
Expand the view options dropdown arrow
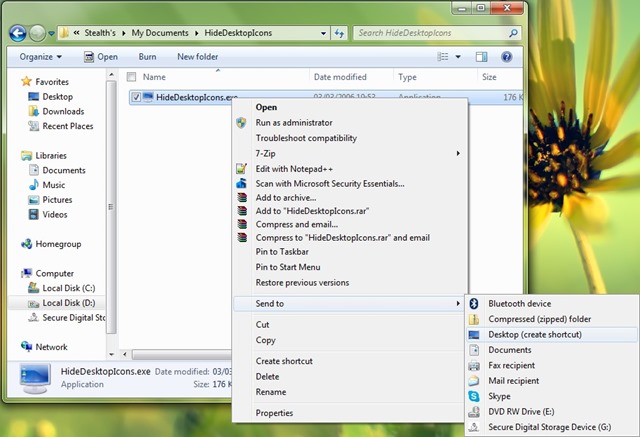pyautogui.click(x=458, y=57)
